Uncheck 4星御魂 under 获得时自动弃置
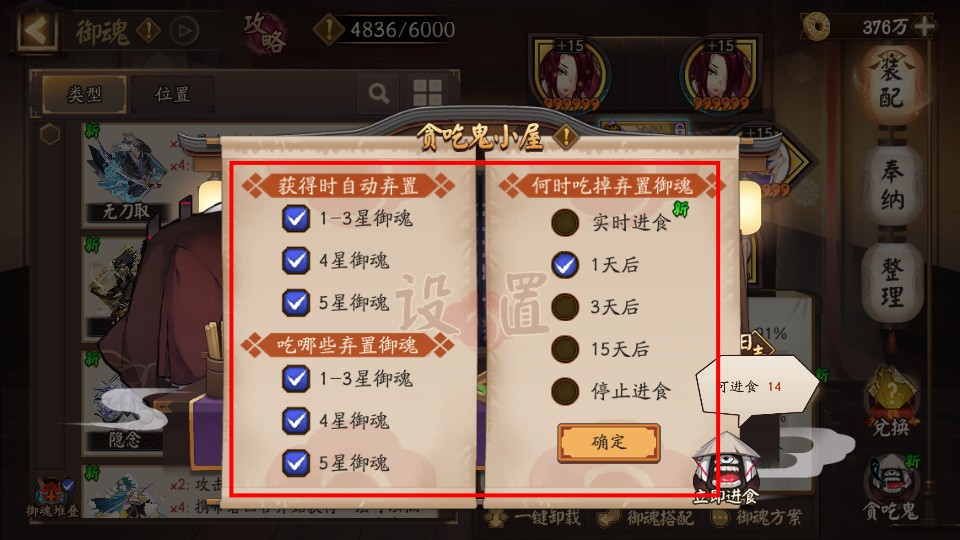This screenshot has width=960, height=540. pos(296,260)
